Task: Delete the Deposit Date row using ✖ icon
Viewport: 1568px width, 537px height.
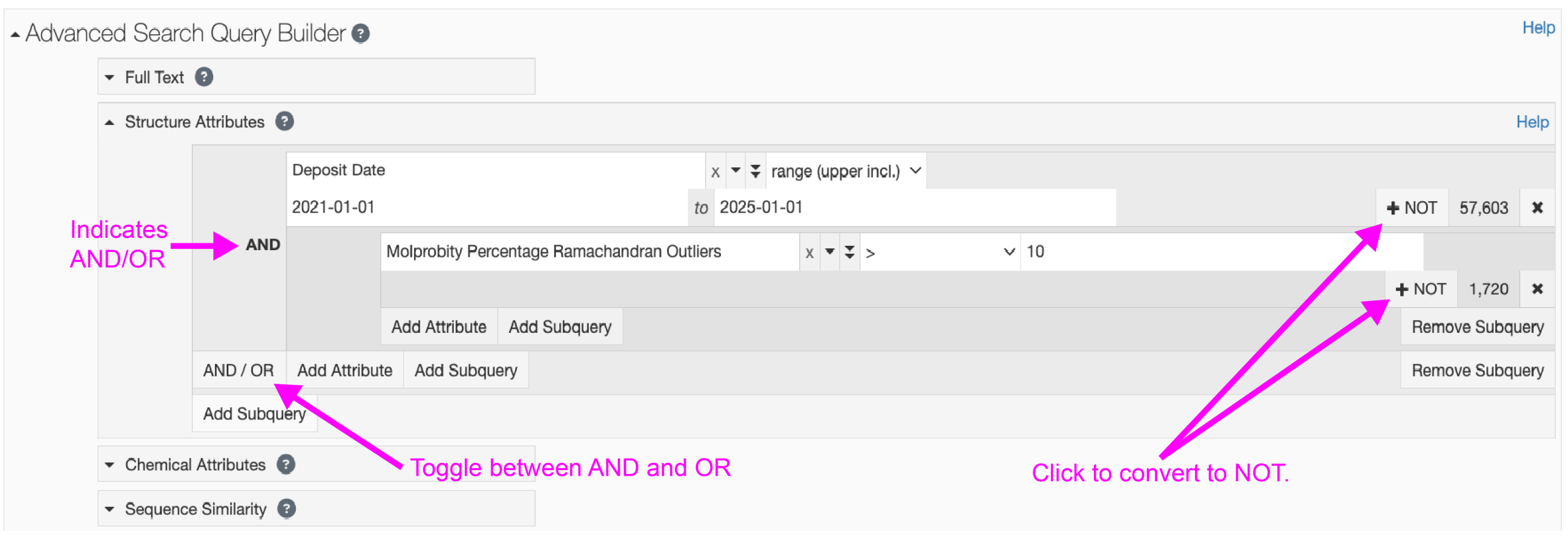Action: (1537, 208)
